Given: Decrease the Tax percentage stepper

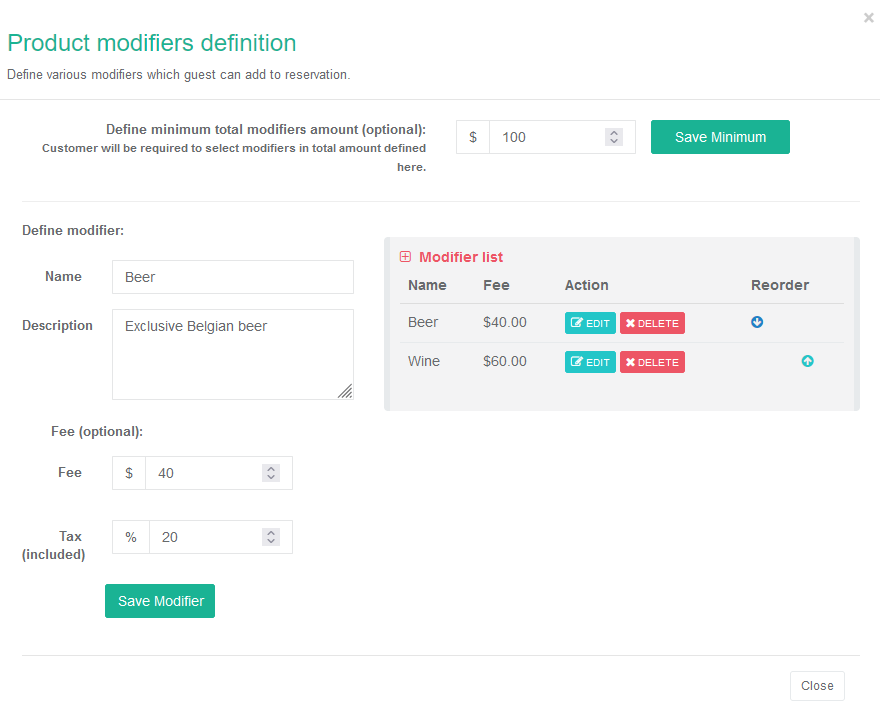Looking at the screenshot, I should (x=271, y=541).
